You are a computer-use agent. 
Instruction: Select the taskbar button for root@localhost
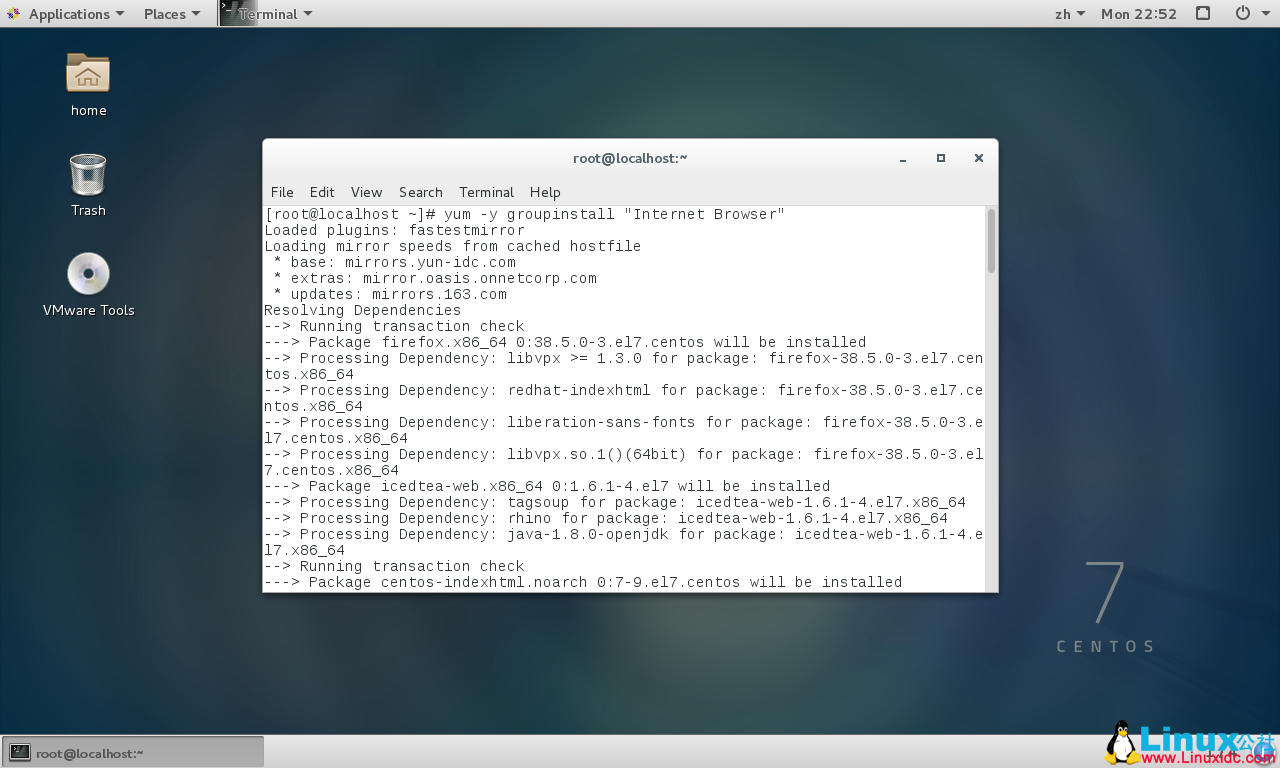130,751
